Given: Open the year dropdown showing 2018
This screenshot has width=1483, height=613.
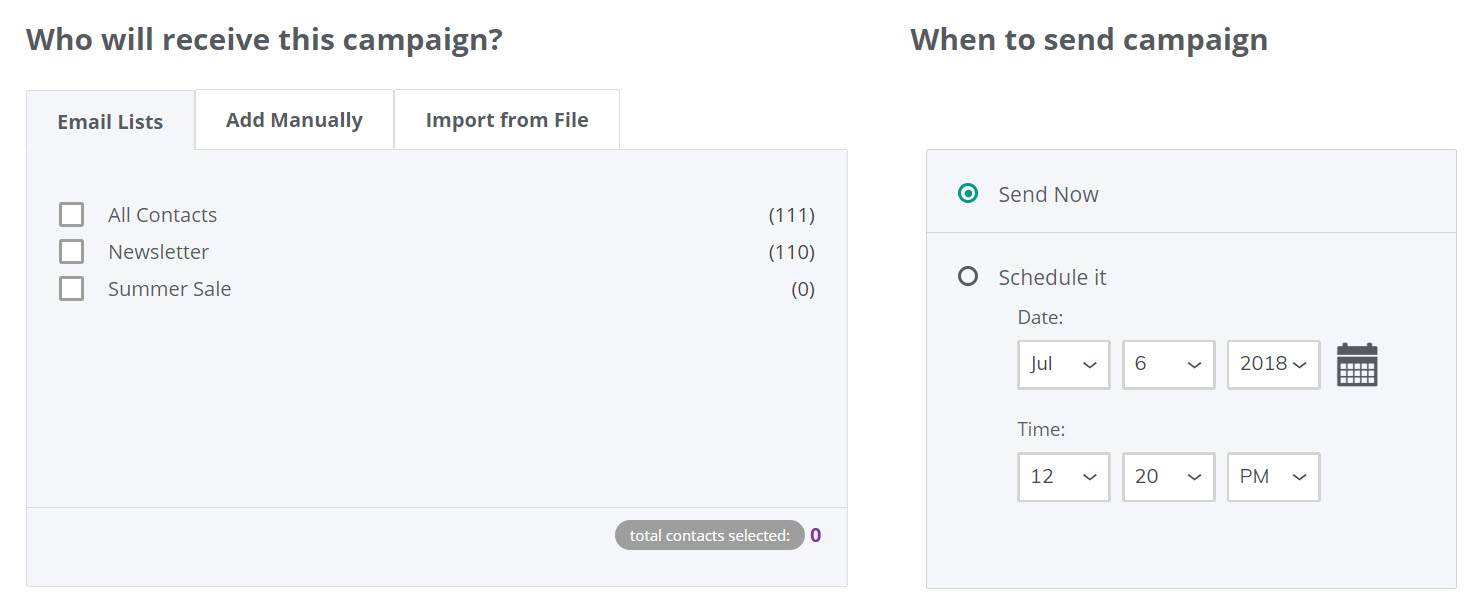Looking at the screenshot, I should point(1273,364).
